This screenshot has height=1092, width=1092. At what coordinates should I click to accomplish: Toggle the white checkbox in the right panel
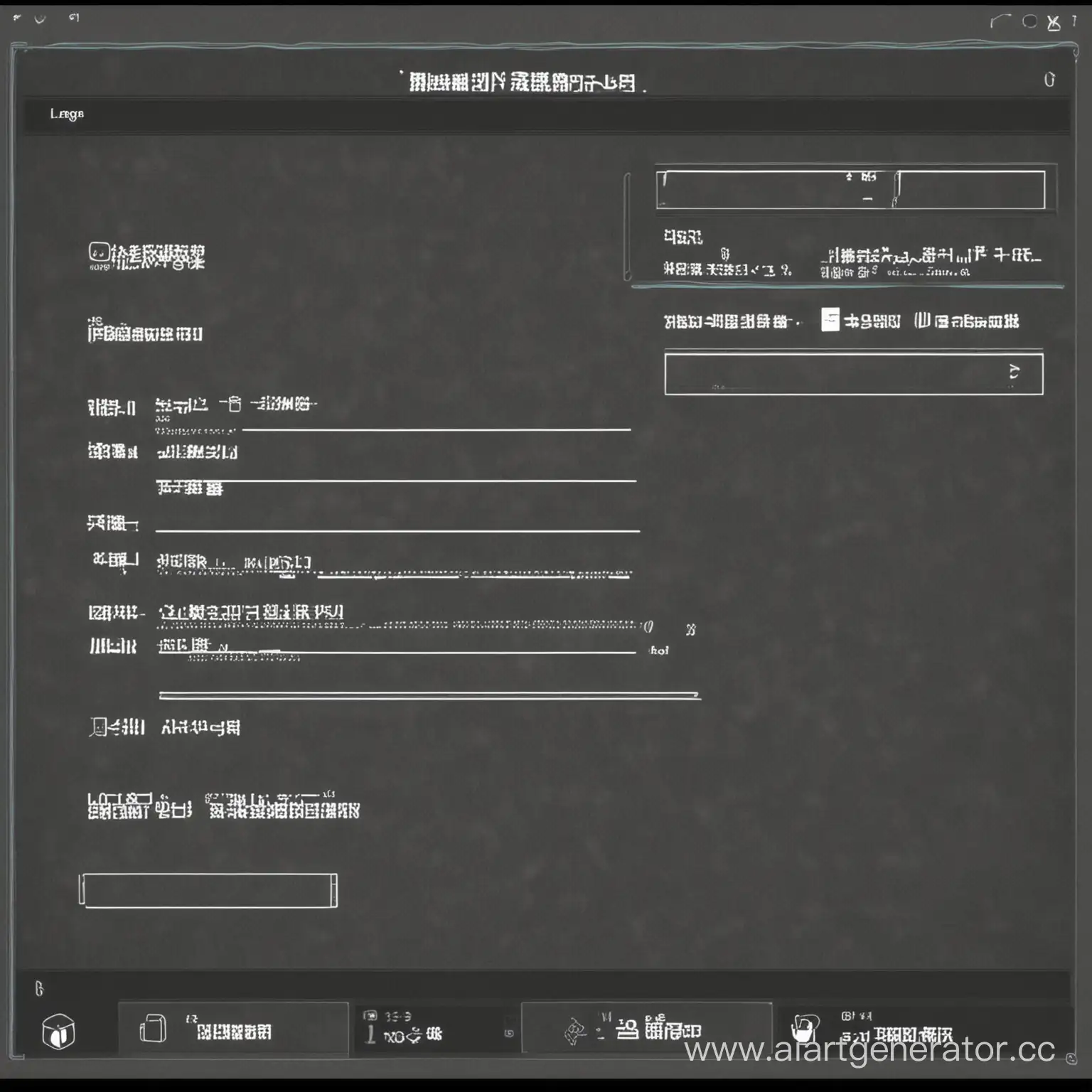[x=830, y=320]
